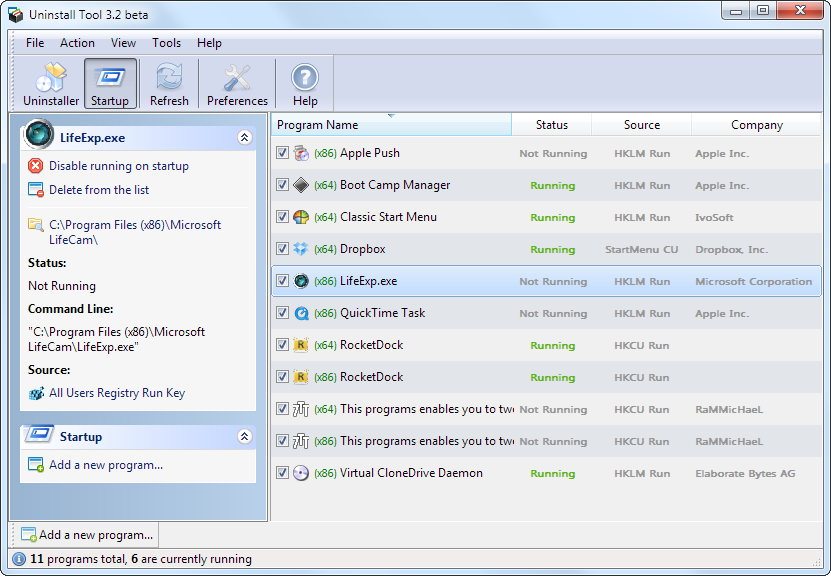
Task: Click the red Disable running on startup icon
Action: (x=36, y=166)
